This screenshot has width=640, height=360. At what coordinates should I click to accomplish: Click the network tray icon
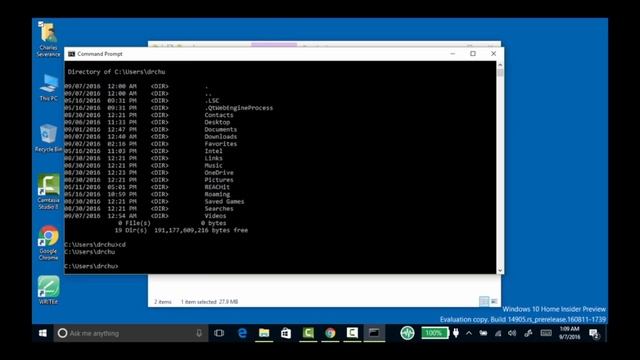498,333
